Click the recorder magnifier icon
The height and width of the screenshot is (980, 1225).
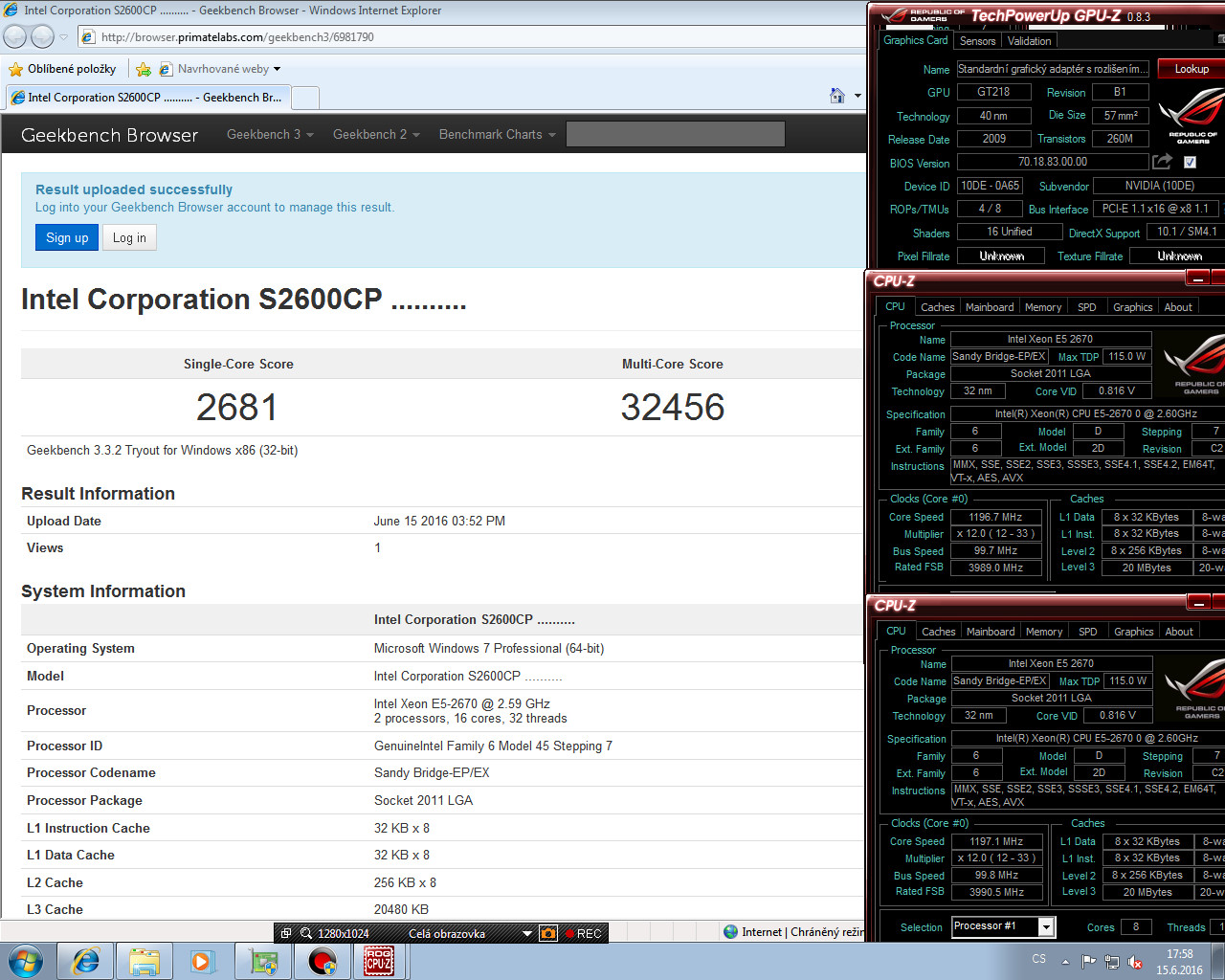tap(306, 933)
